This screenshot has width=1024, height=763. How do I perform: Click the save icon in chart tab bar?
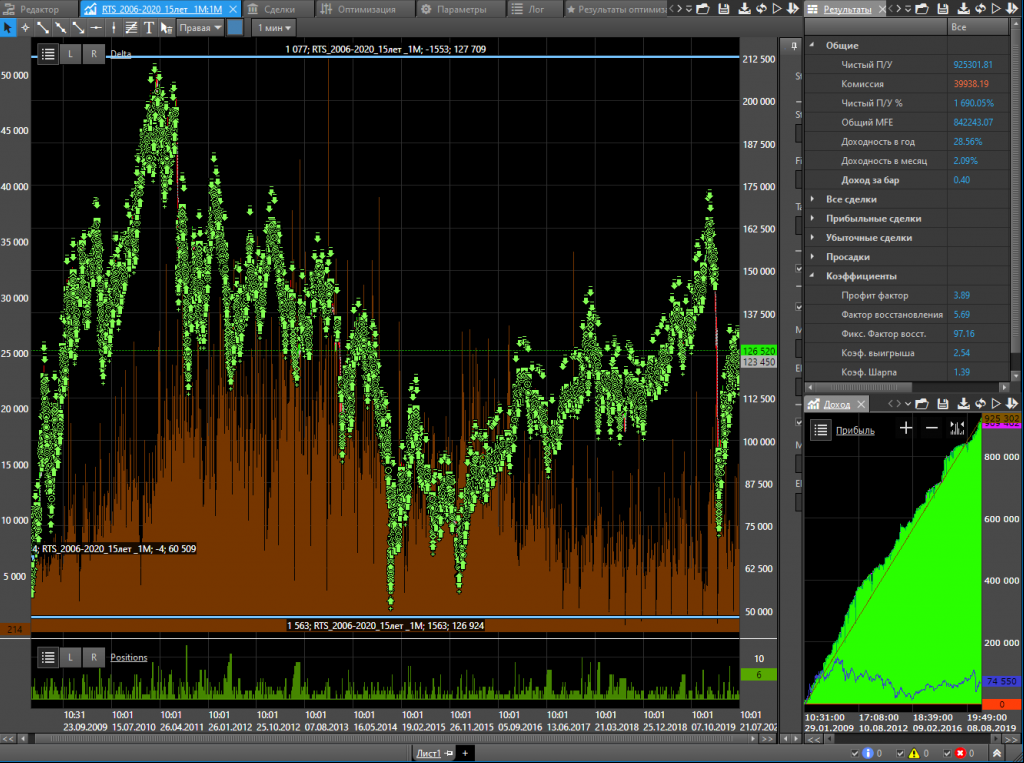(724, 9)
